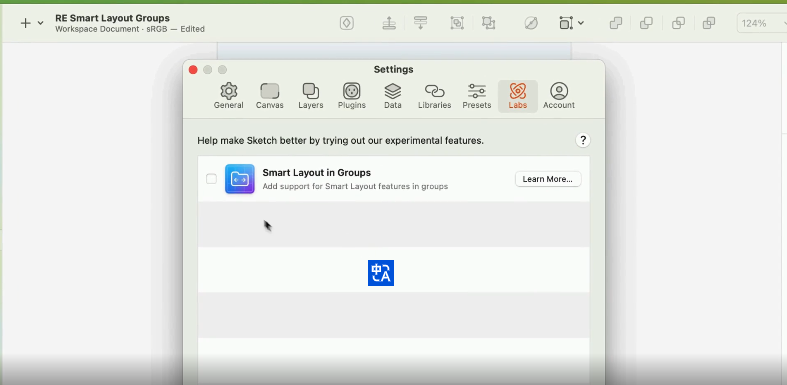The image size is (787, 385).
Task: Click the Subtract boolean toolbar icon
Action: point(646,23)
